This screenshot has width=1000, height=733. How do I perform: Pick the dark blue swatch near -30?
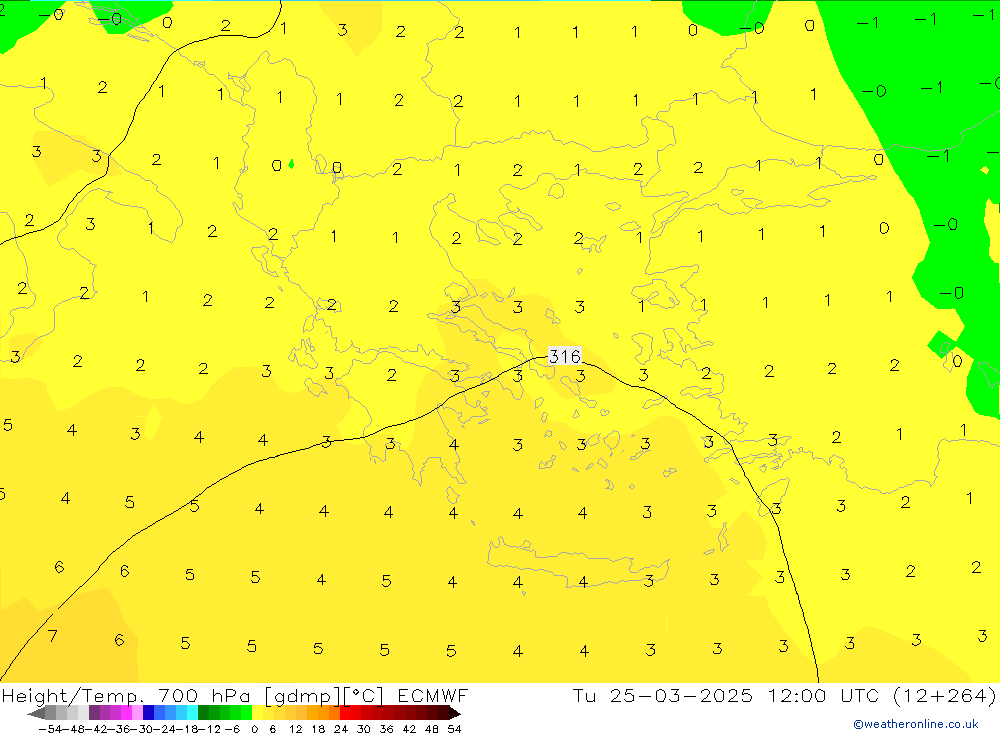pos(149,713)
